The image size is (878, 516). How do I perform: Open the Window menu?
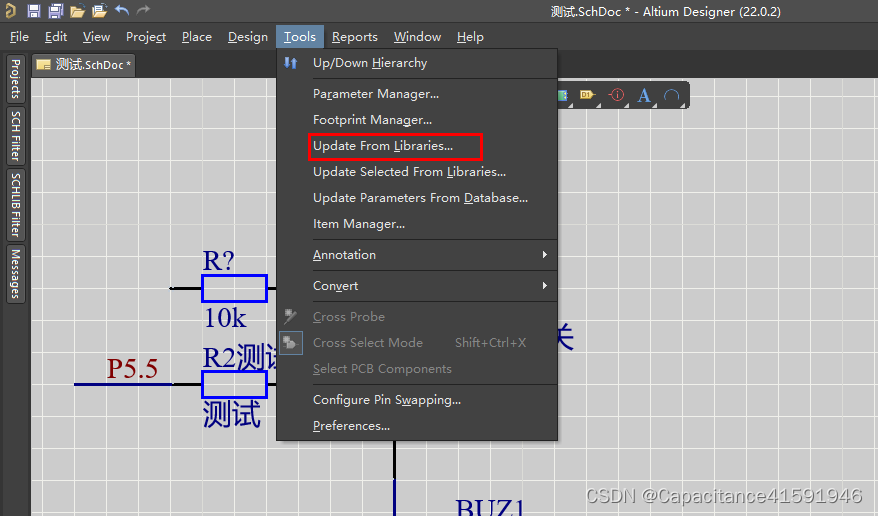click(417, 37)
